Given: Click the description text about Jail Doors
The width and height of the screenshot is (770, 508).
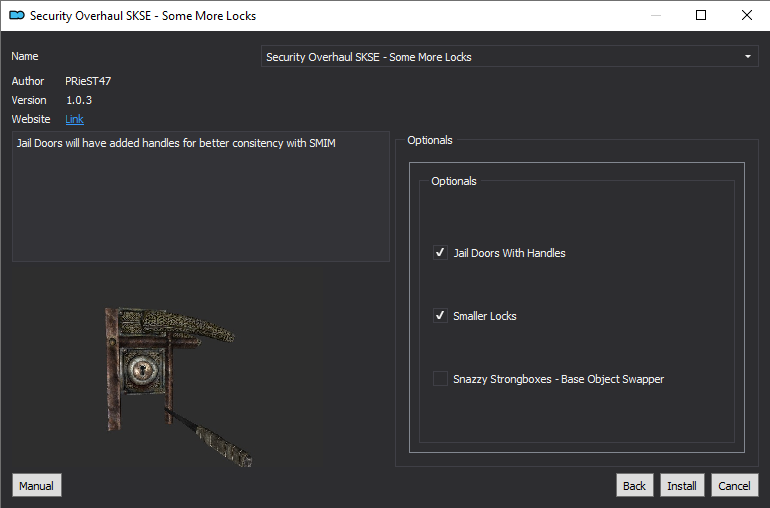Looking at the screenshot, I should tap(176, 143).
